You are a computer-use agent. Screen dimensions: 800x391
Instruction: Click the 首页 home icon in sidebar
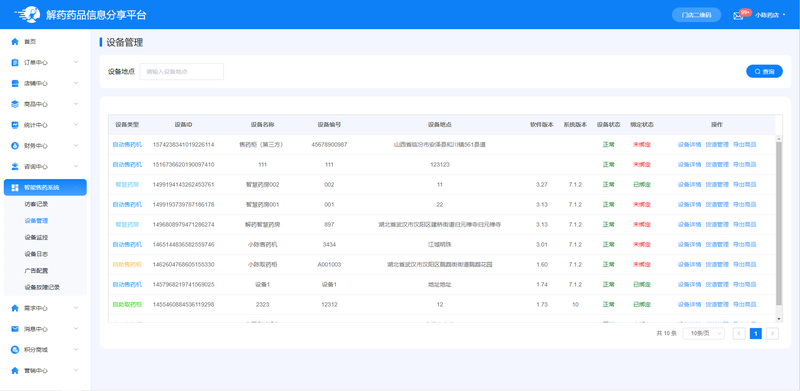tap(15, 41)
